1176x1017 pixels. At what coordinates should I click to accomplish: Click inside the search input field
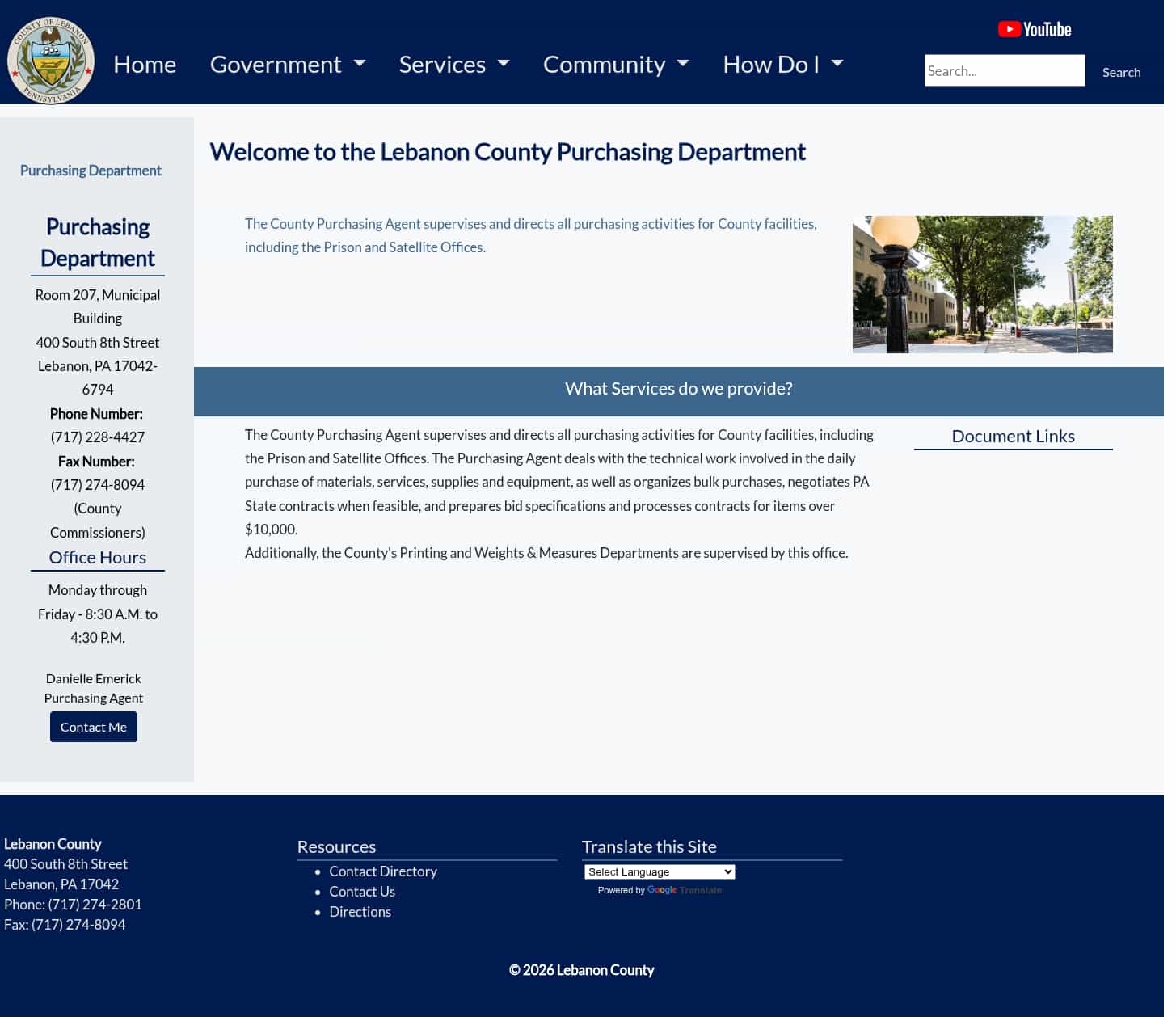click(1005, 70)
